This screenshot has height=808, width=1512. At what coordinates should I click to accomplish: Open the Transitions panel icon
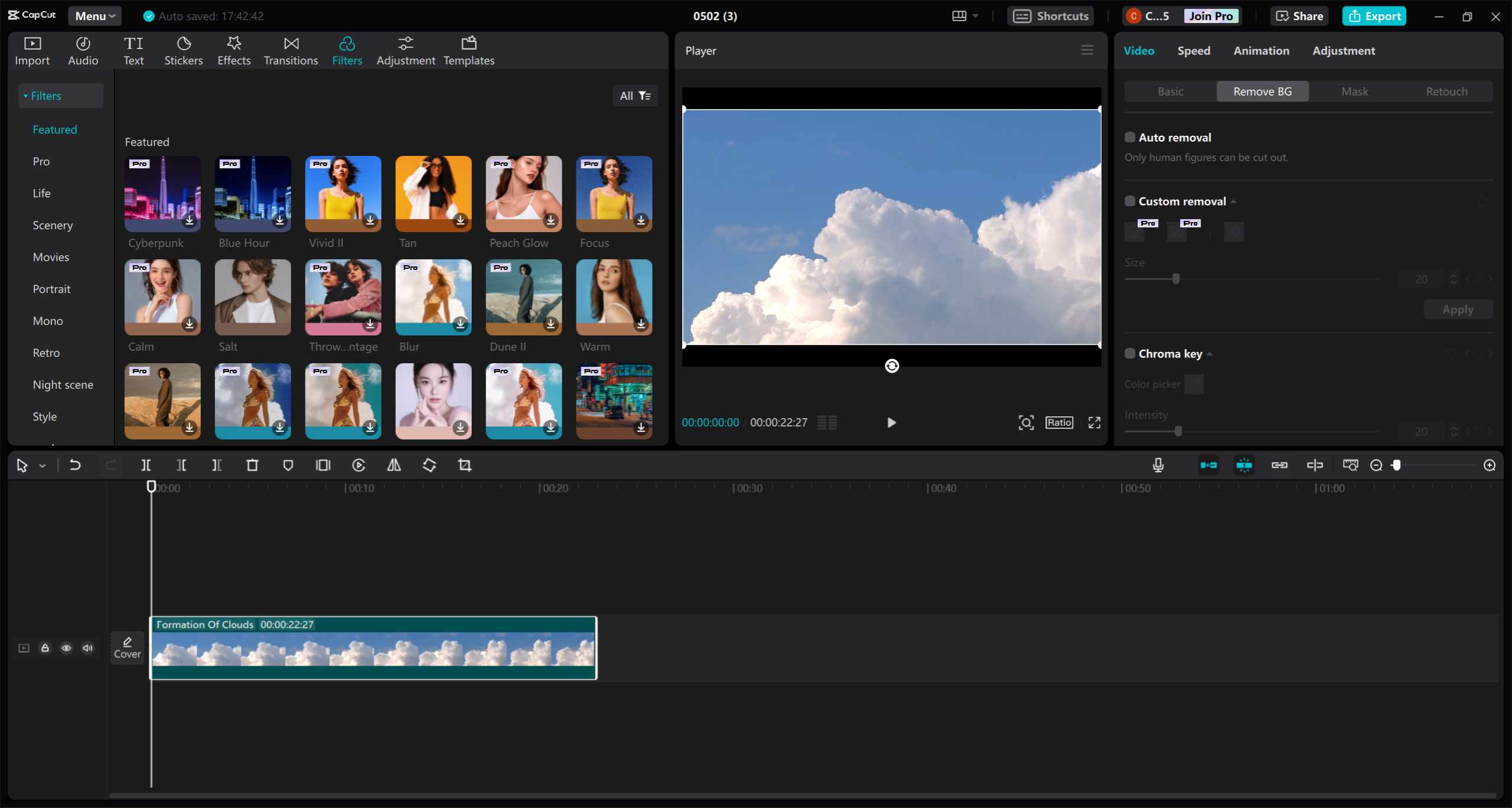[291, 51]
